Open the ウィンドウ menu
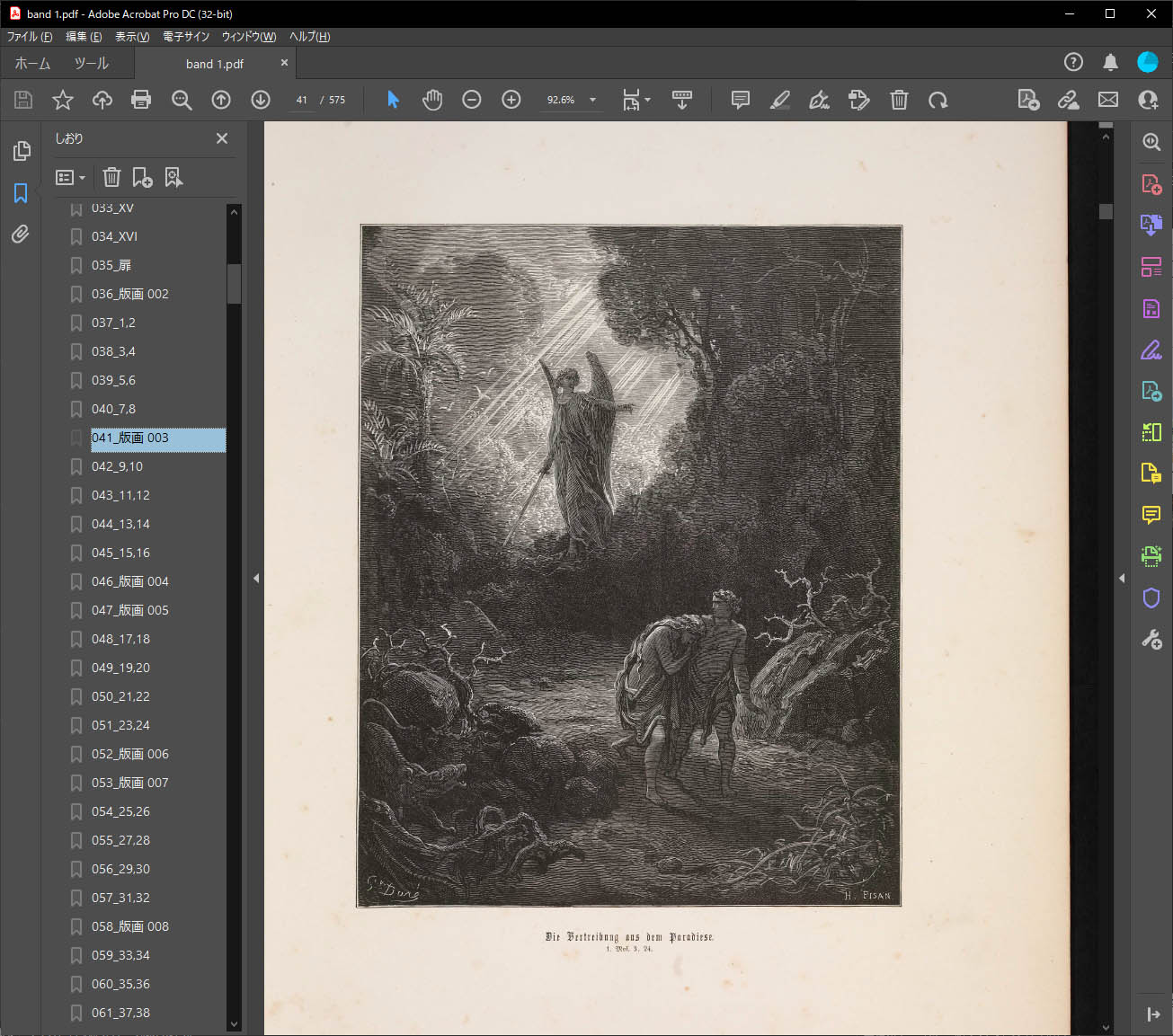Screen dimensions: 1173x1036 pyautogui.click(x=249, y=37)
